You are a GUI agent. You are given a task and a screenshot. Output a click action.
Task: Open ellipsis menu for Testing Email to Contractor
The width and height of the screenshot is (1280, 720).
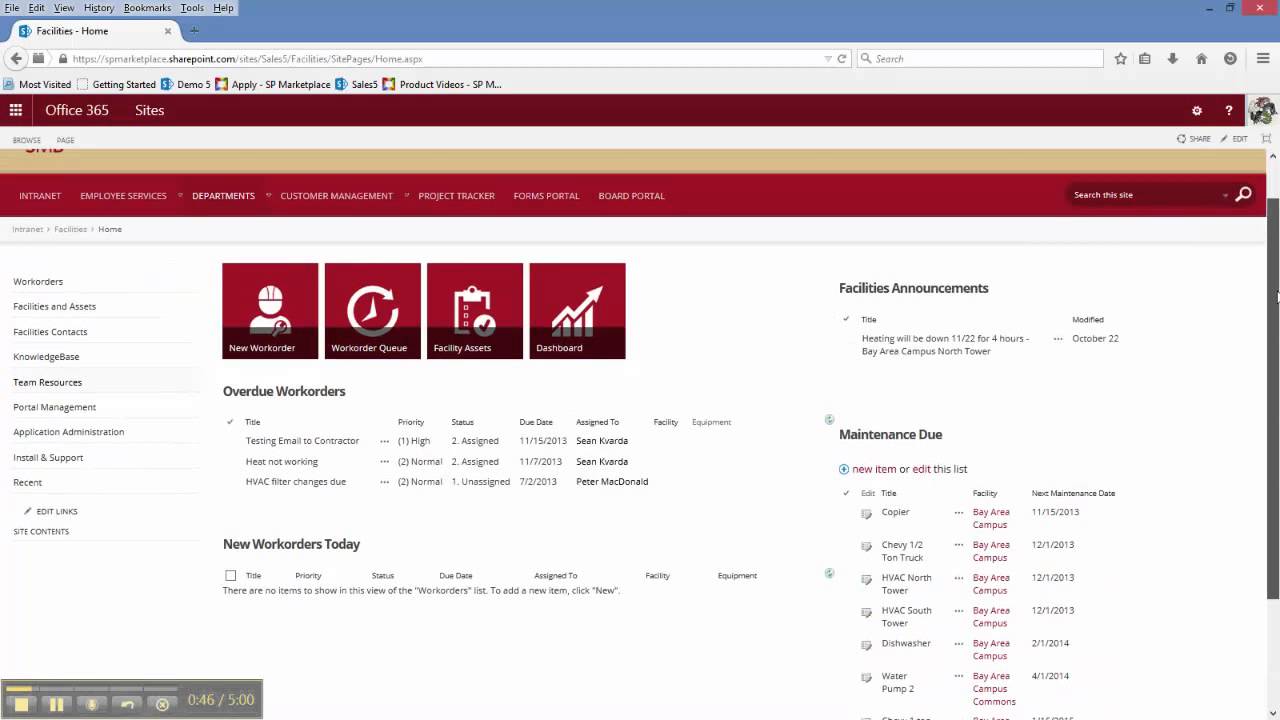(384, 441)
